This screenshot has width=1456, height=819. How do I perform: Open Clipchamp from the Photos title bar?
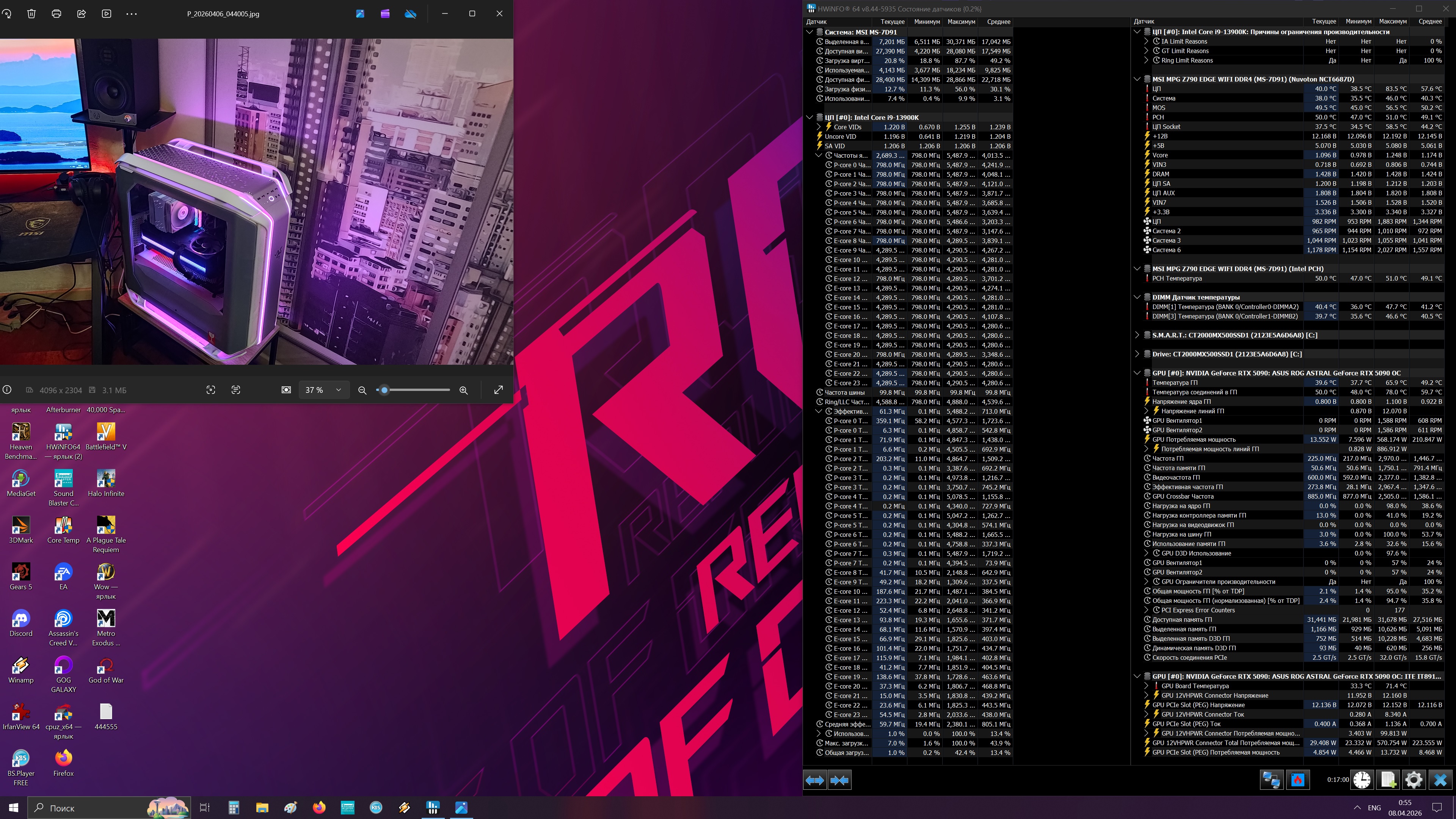point(385,14)
